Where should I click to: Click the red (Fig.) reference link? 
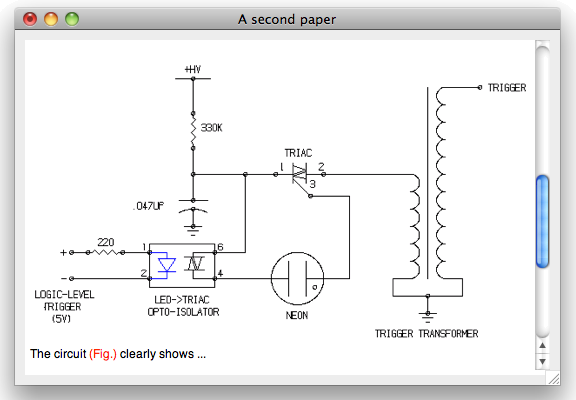(103, 354)
